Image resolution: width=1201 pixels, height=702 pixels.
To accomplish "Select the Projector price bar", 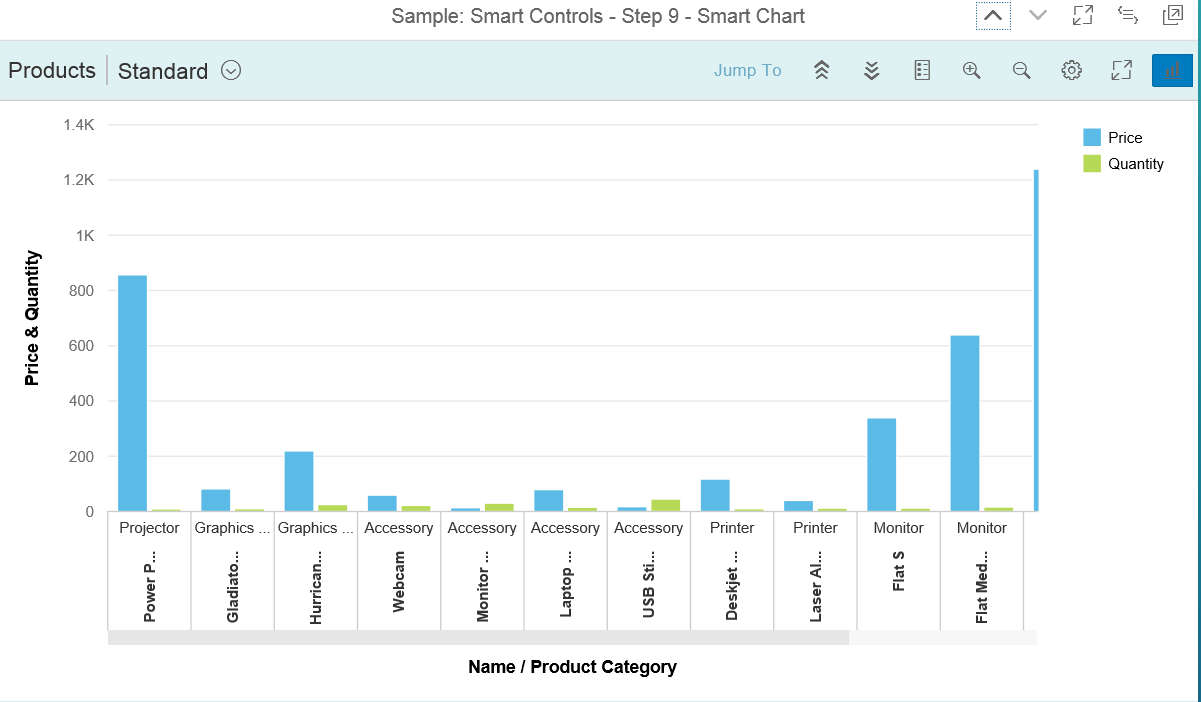I will point(132,393).
